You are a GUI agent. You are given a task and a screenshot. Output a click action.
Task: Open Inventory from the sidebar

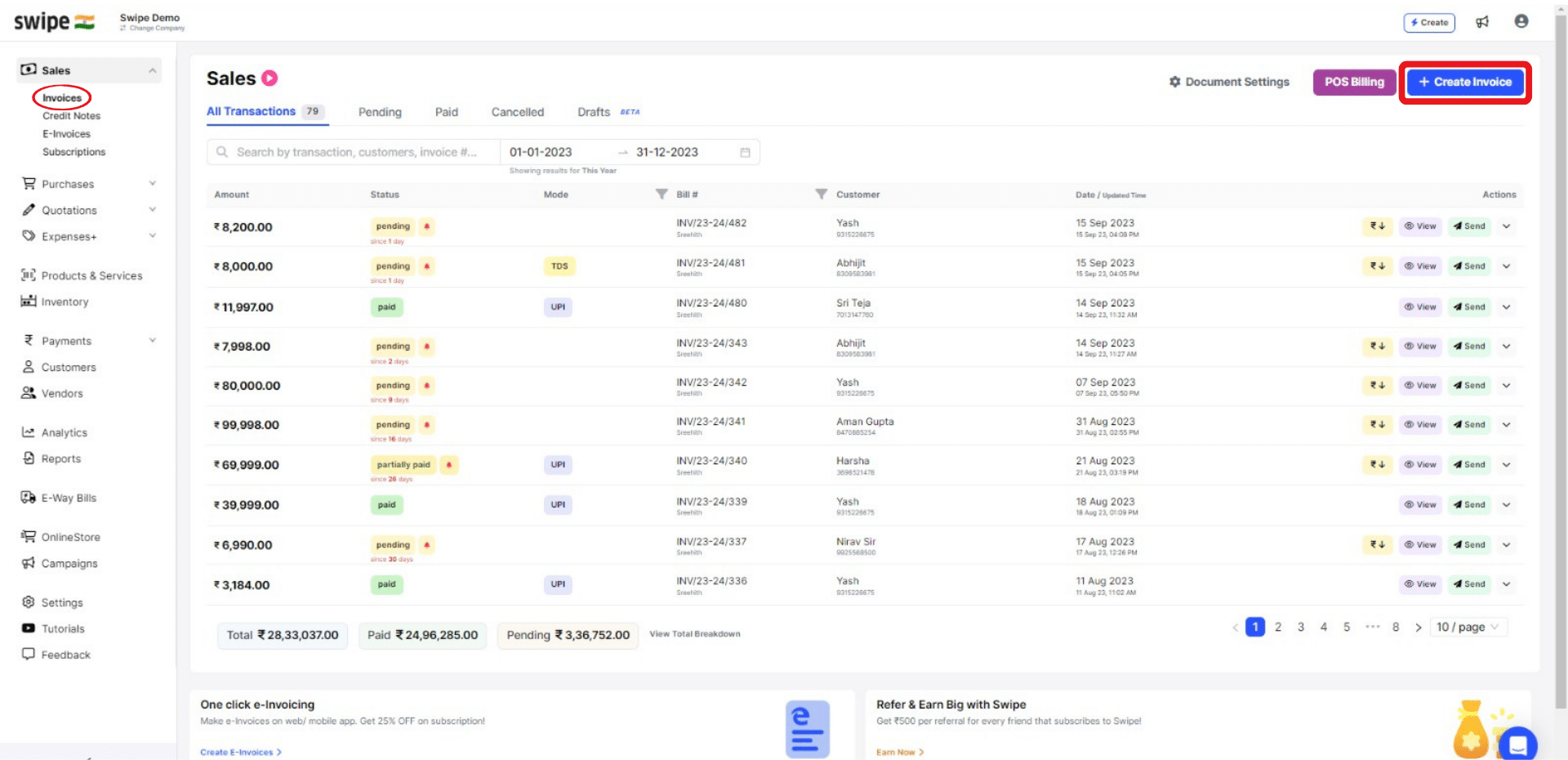pos(64,302)
